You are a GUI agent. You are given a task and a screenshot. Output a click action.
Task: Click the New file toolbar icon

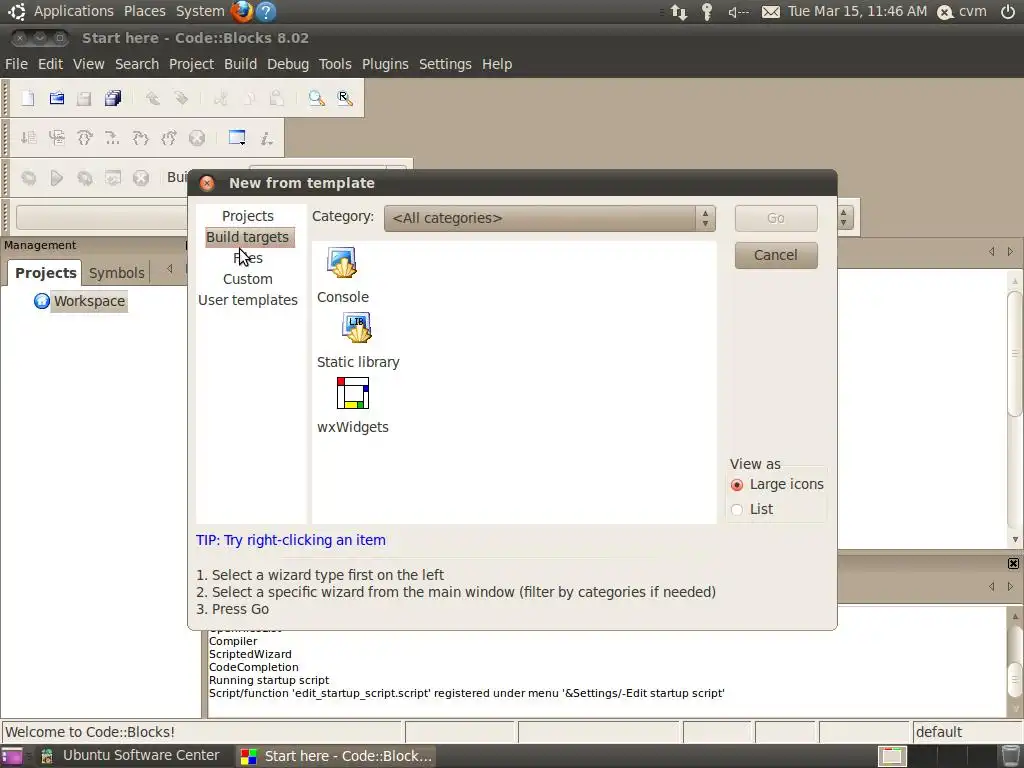(x=28, y=98)
